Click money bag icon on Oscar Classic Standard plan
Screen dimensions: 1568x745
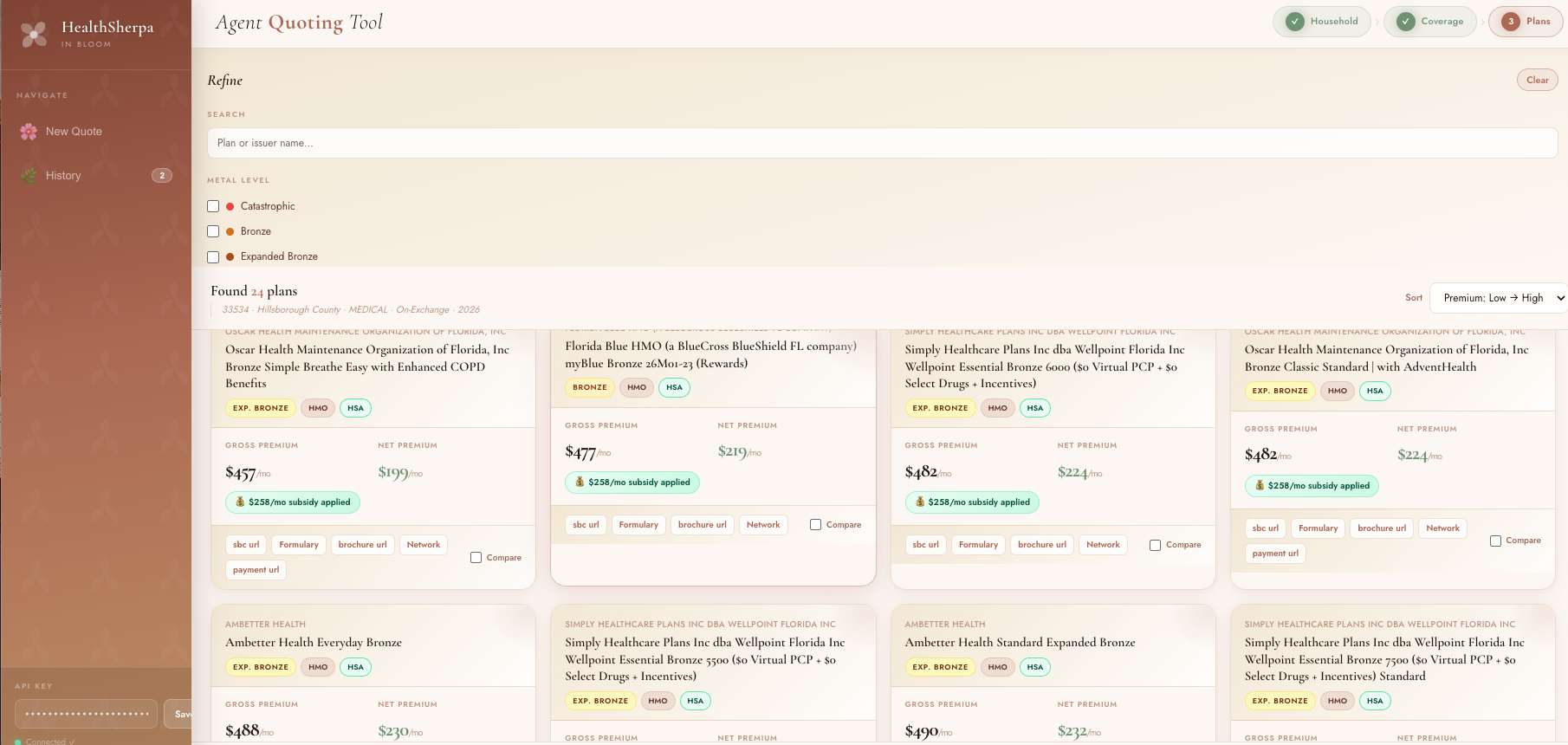coord(1259,485)
